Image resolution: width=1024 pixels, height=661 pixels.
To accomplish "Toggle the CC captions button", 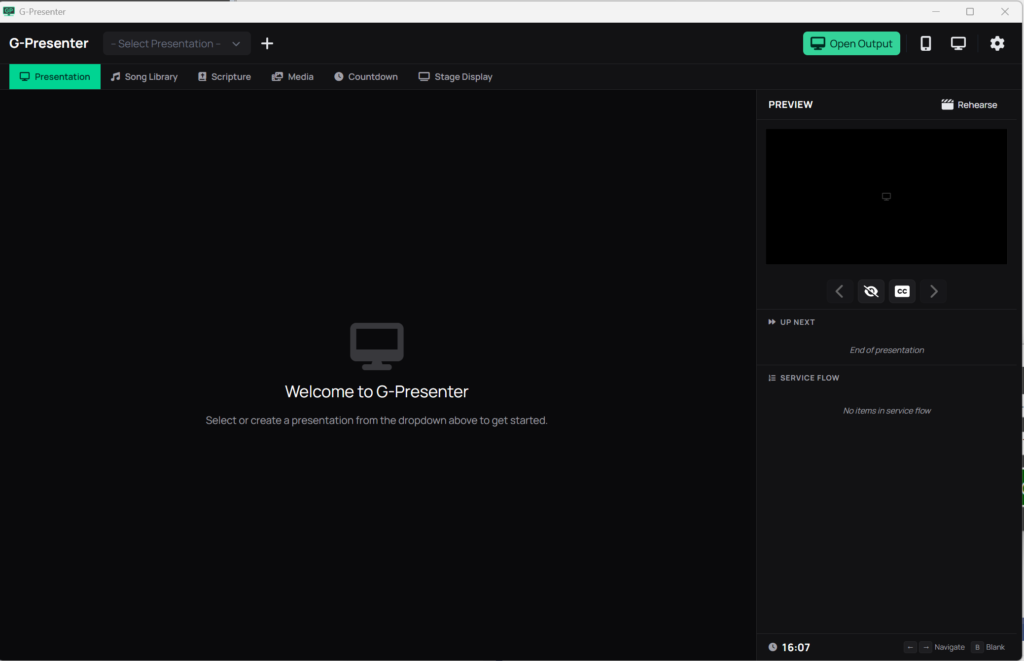I will (902, 291).
